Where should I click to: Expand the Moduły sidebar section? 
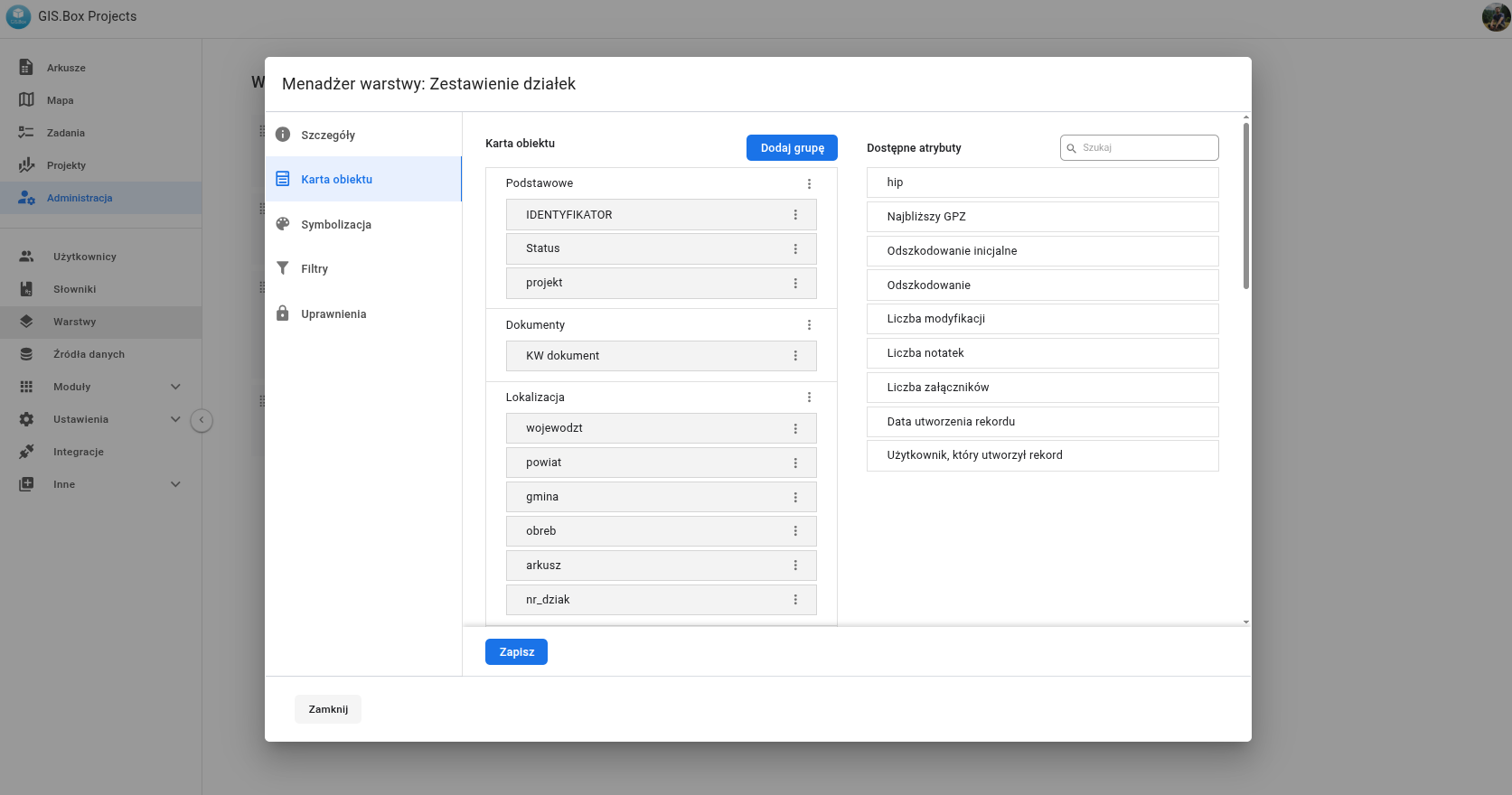(x=175, y=387)
